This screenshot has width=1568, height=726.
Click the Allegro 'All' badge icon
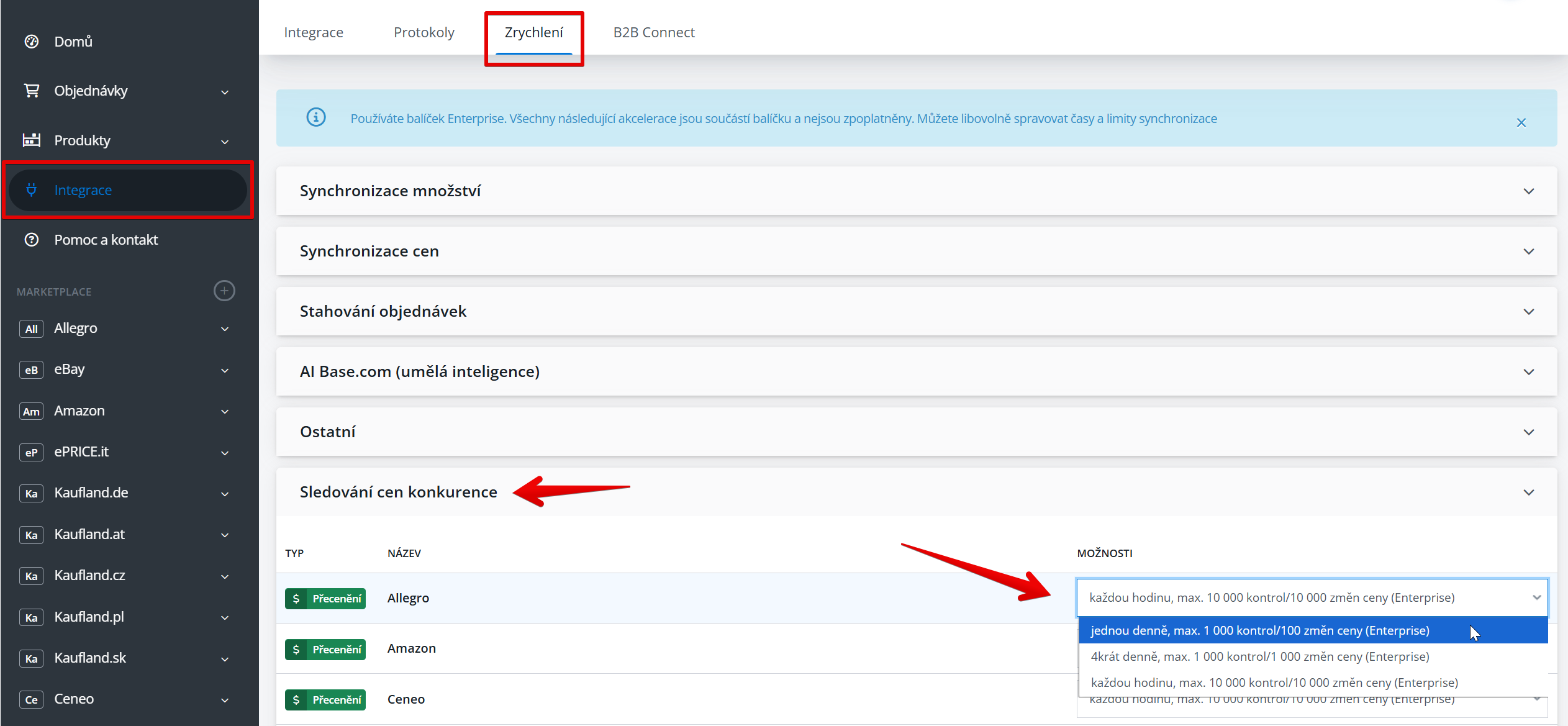coord(32,329)
